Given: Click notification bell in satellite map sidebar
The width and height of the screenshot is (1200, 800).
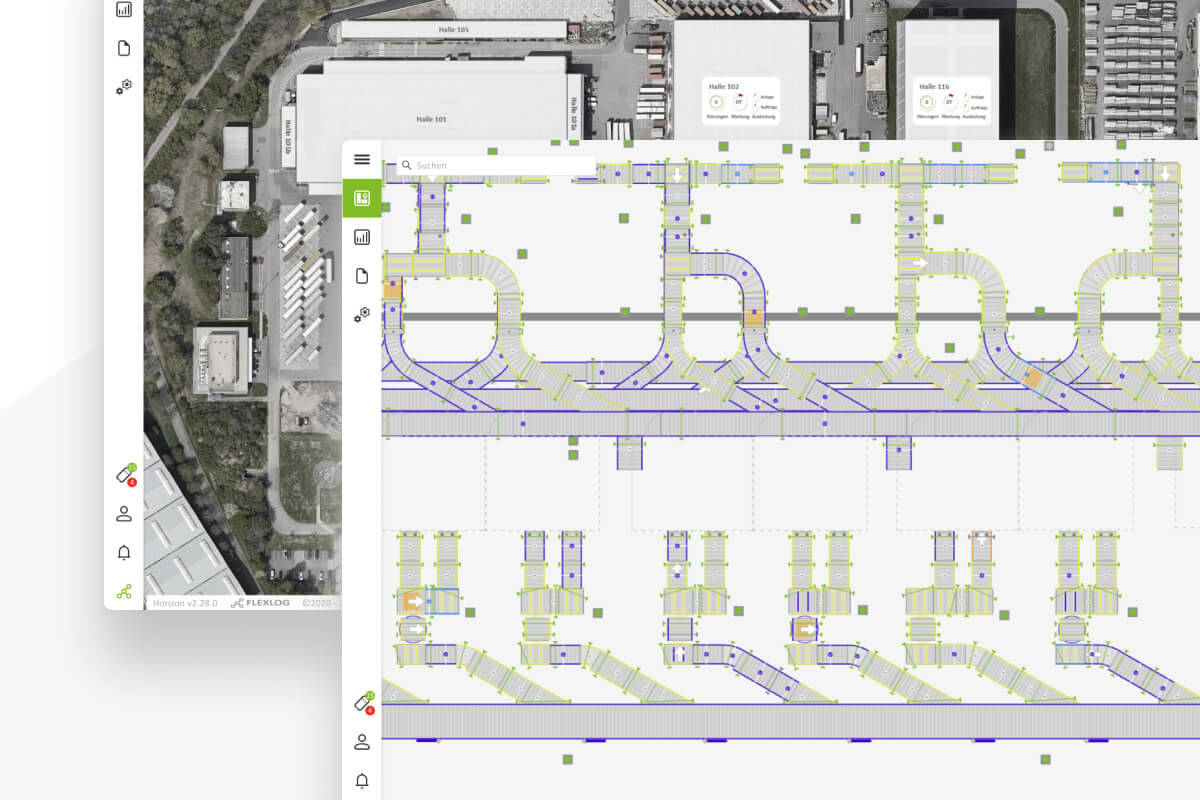Looking at the screenshot, I should [x=124, y=553].
